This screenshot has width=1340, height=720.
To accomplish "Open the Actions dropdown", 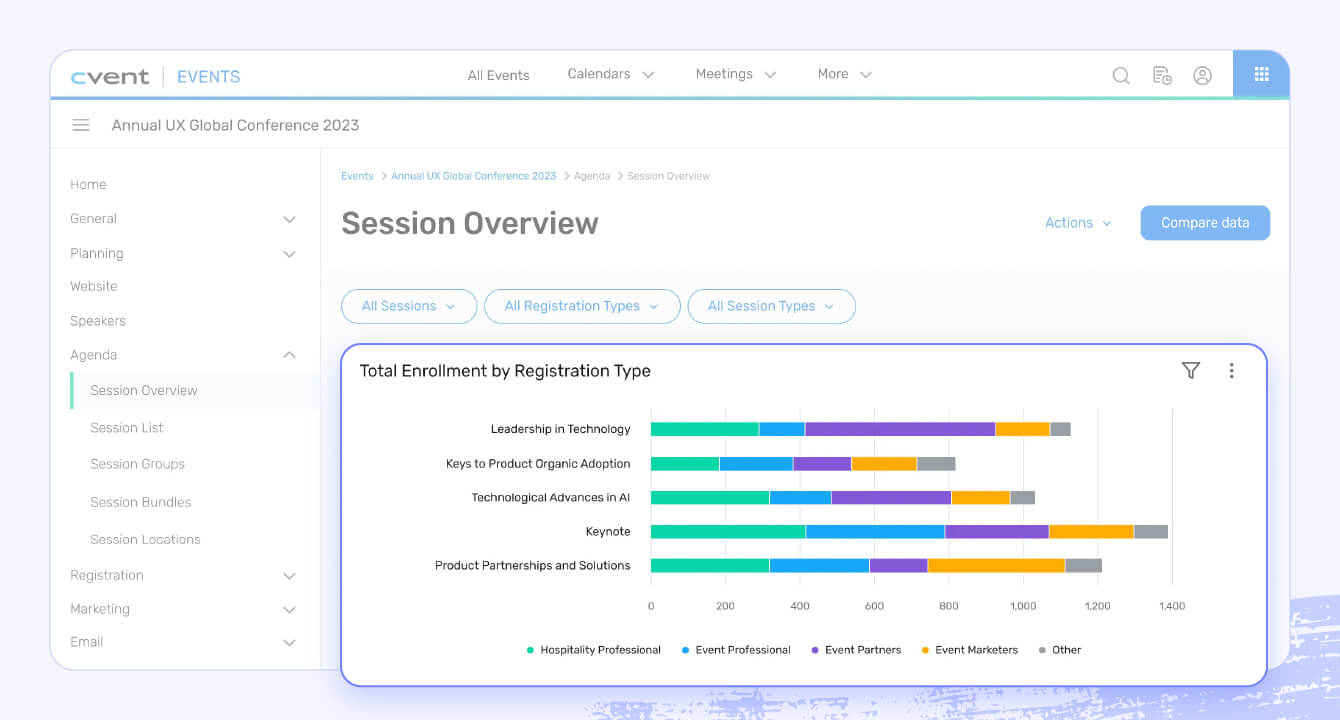I will tap(1078, 223).
